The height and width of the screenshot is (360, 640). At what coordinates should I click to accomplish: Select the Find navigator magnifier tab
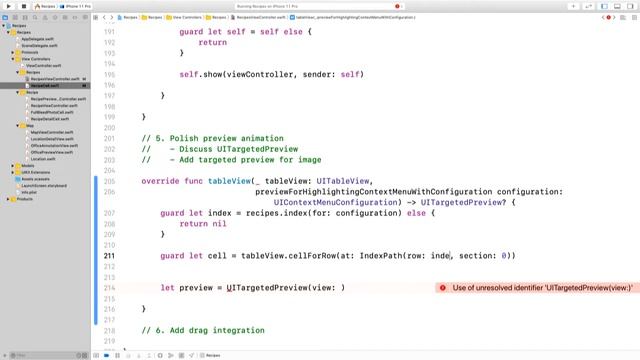(x=35, y=18)
